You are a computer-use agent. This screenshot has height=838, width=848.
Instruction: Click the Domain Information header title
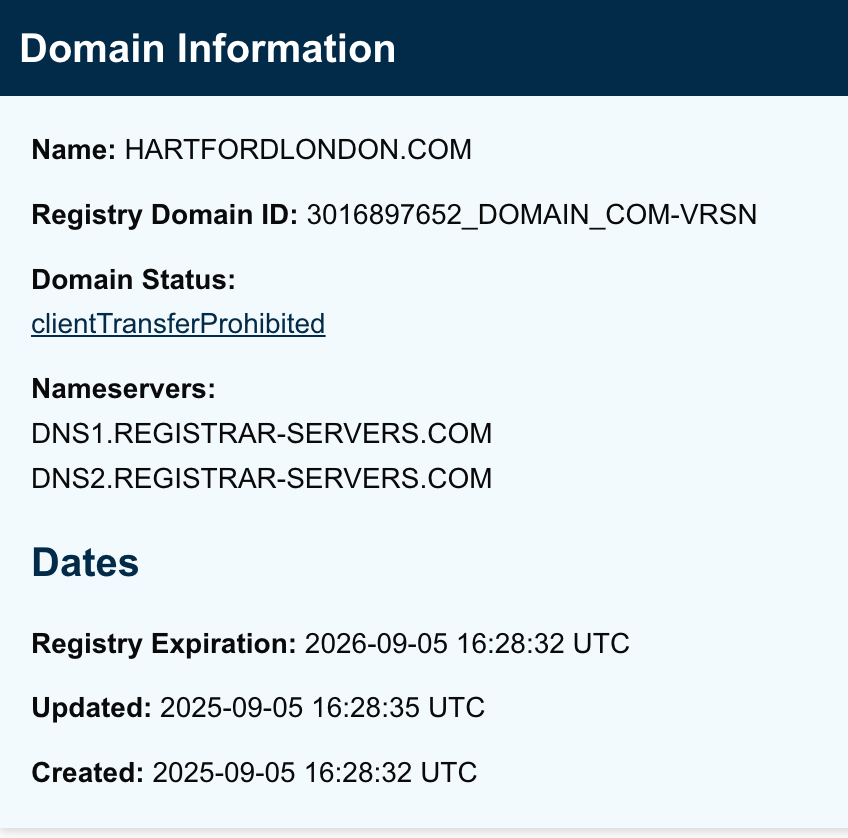[x=207, y=48]
